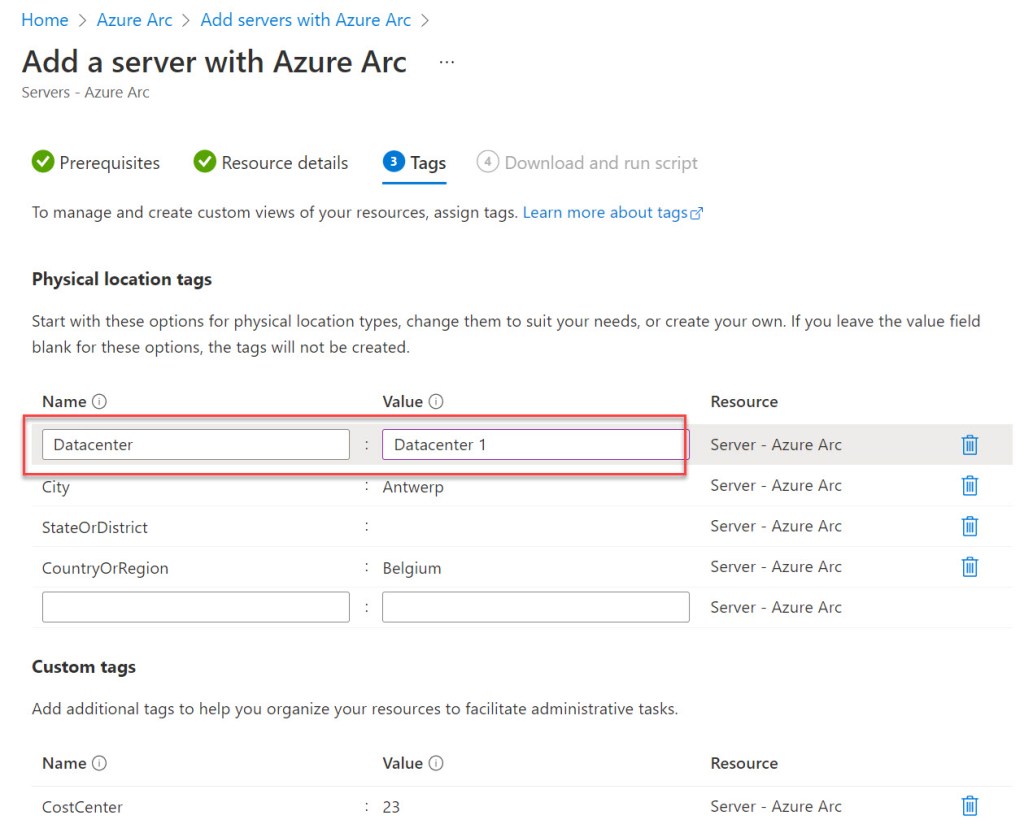Remove the StateOrDistrict tag row
This screenshot has width=1024, height=824.
click(x=969, y=526)
